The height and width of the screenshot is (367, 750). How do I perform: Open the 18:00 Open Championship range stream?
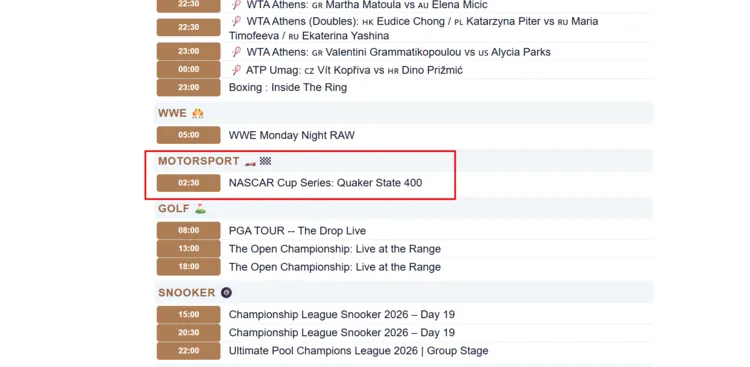point(335,267)
